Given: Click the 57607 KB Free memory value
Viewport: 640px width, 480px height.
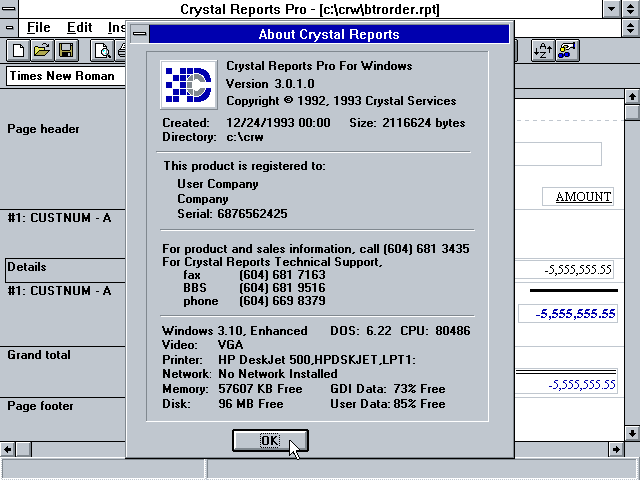Looking at the screenshot, I should 260,389.
